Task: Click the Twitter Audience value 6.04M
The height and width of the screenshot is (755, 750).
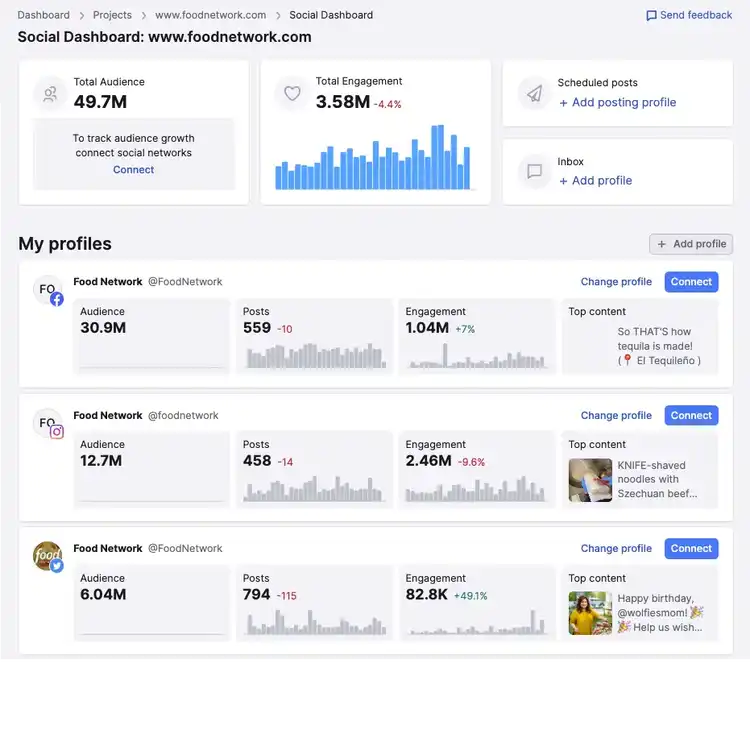Action: [x=103, y=595]
